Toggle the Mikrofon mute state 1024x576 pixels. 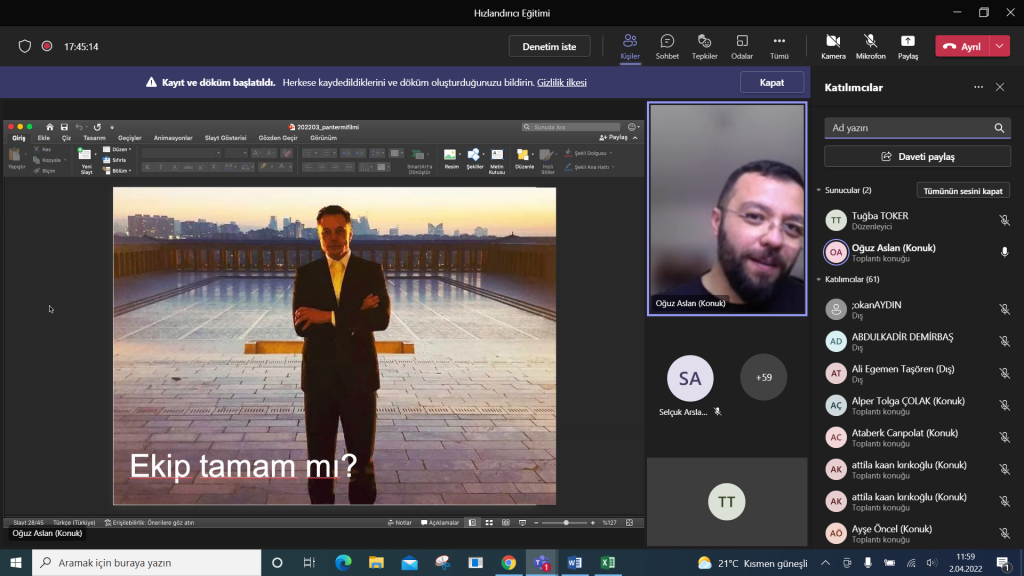point(871,45)
